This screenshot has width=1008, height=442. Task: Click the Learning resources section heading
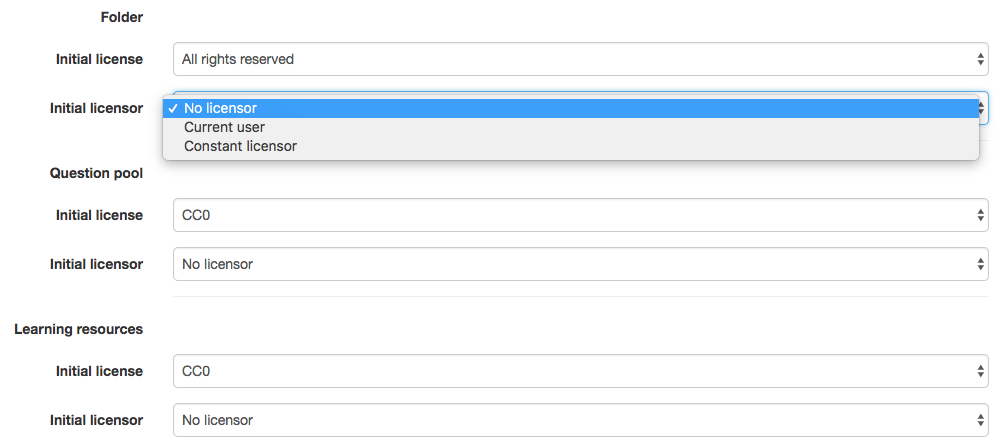tap(78, 329)
